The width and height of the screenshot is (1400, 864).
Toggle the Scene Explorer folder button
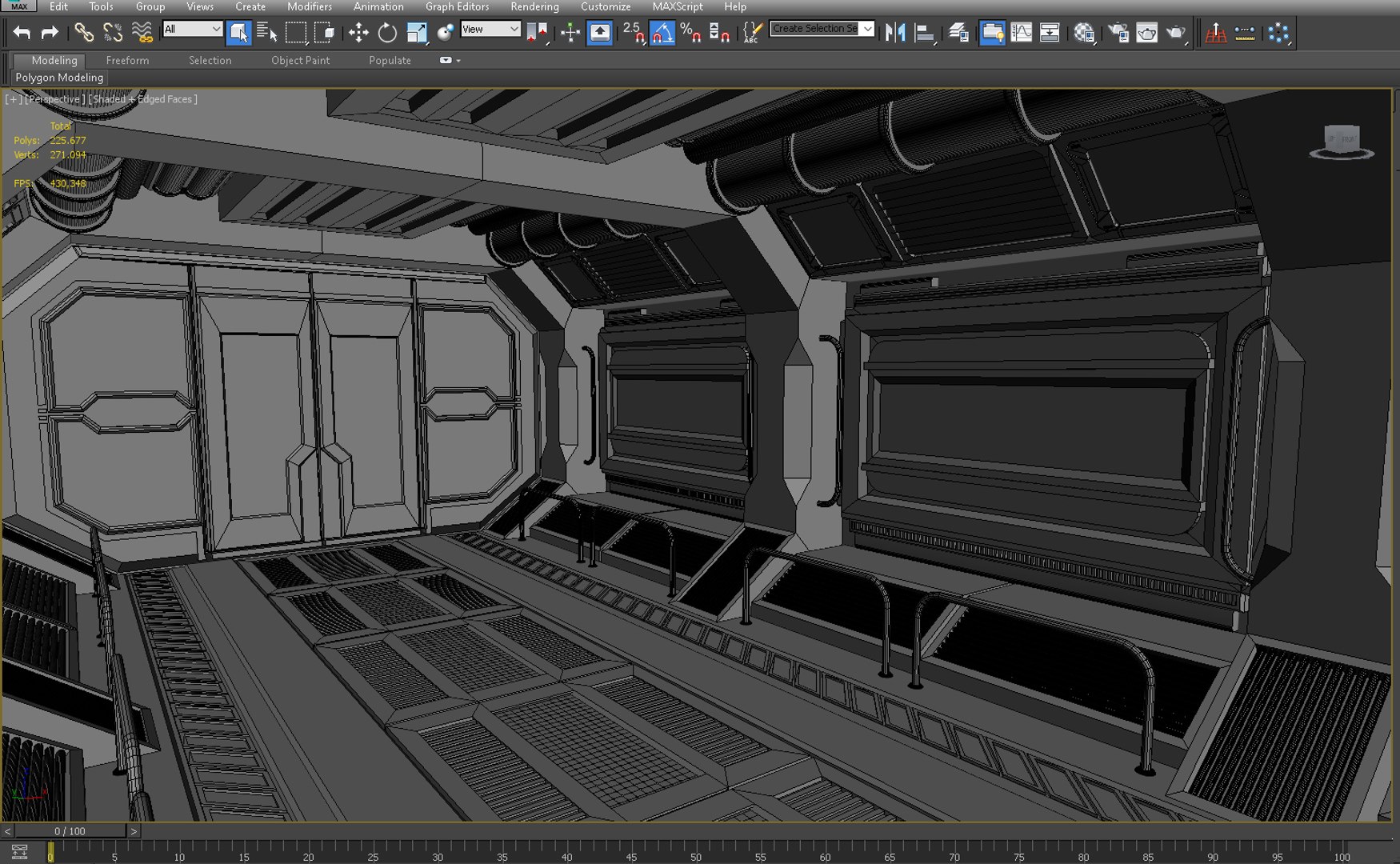993,33
